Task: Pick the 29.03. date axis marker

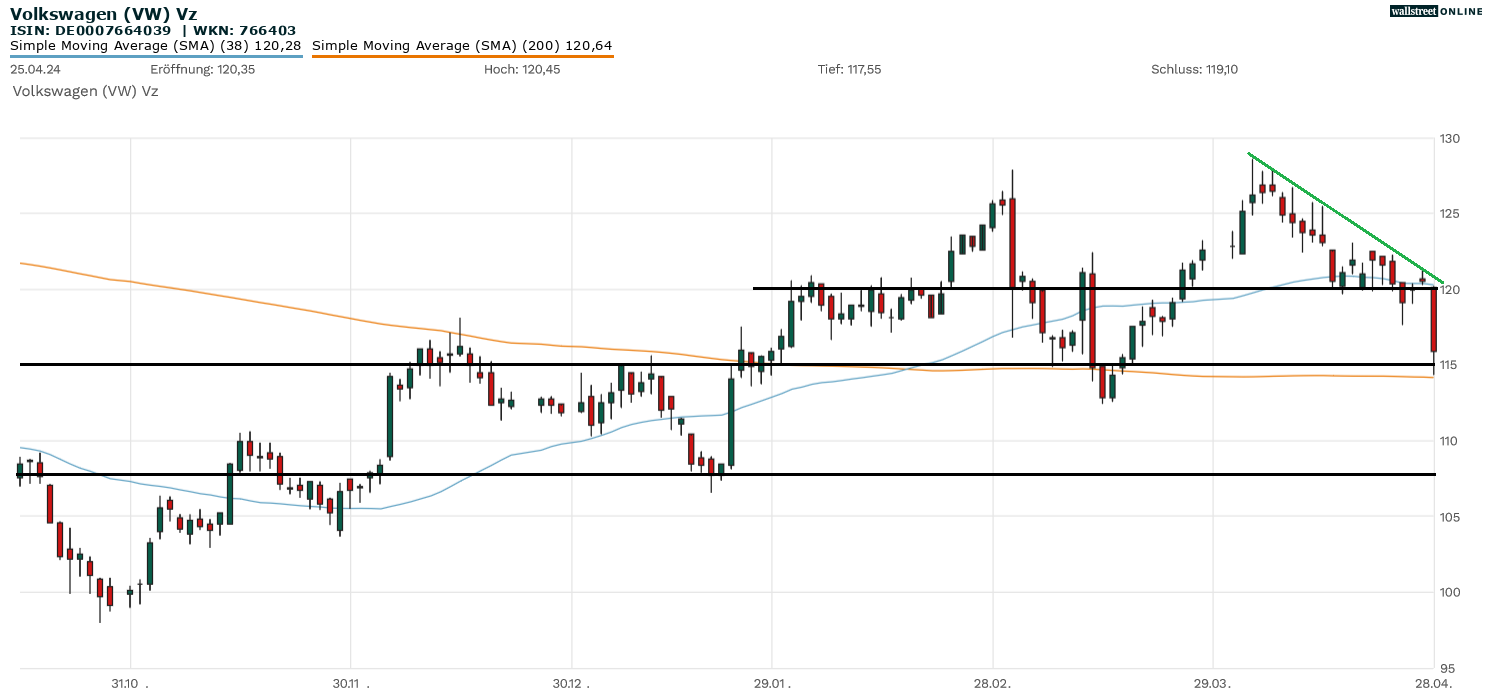Action: (1212, 683)
